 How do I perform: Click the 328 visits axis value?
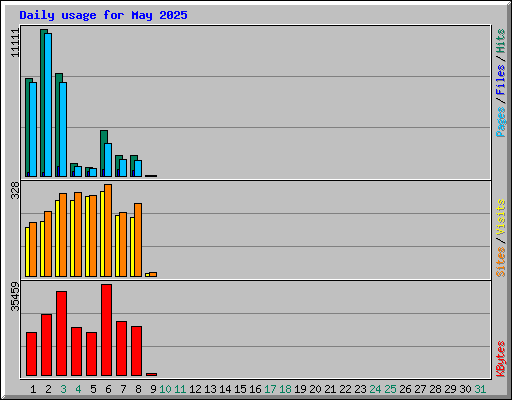(15, 190)
